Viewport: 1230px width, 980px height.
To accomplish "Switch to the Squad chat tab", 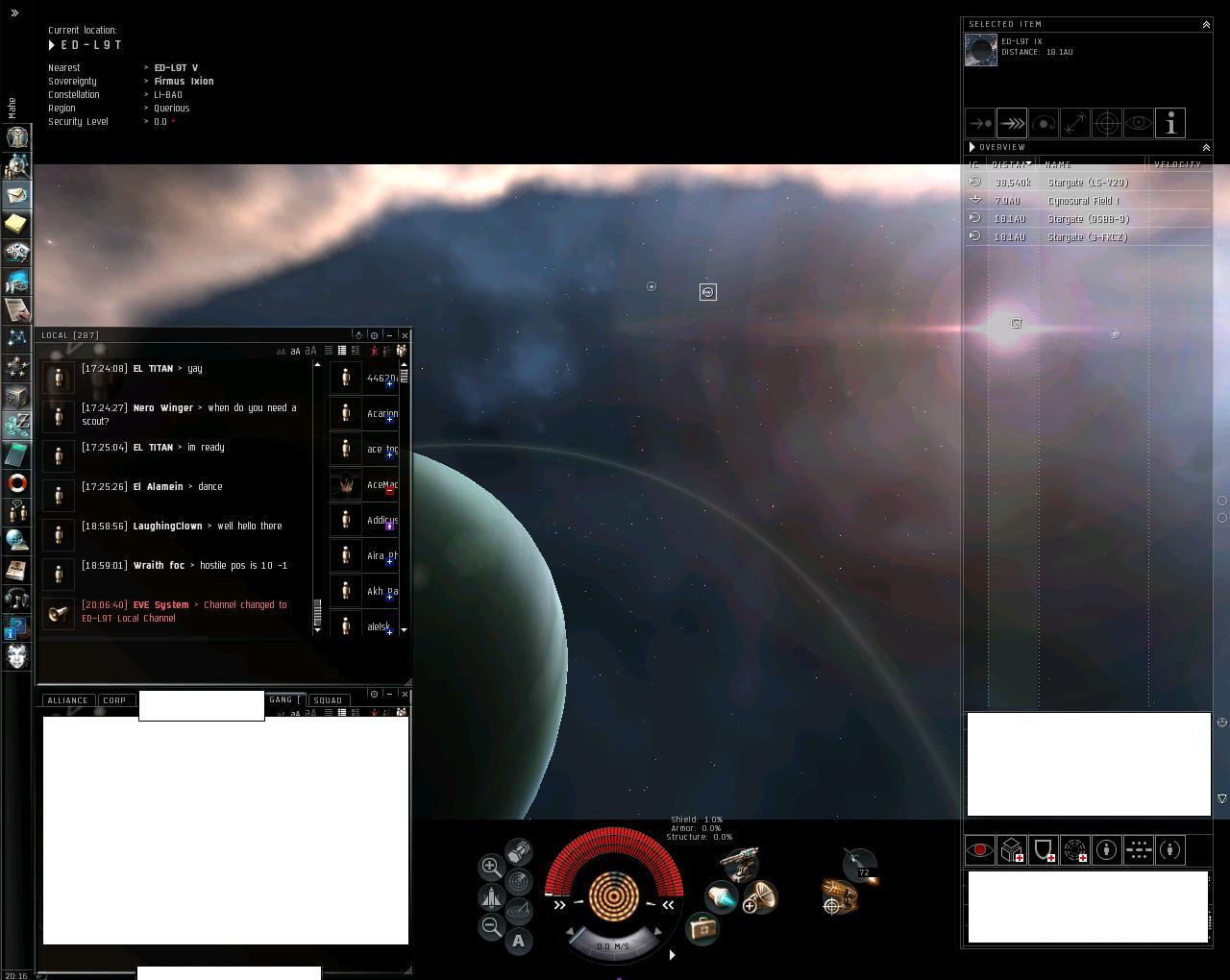I will 328,700.
